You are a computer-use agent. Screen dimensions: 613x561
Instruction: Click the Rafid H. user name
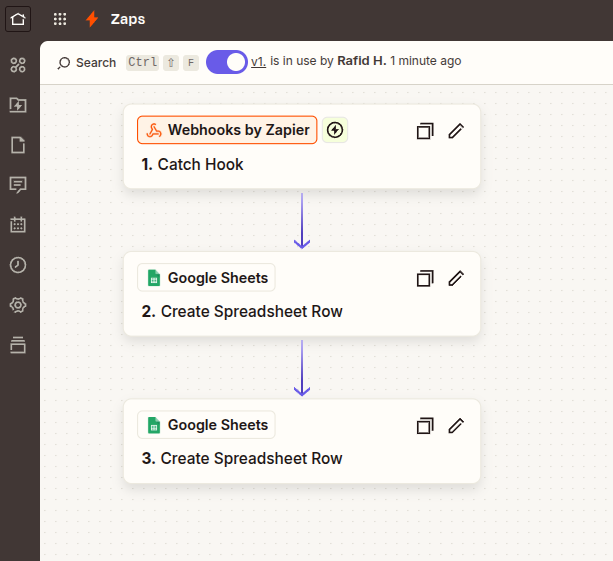(362, 61)
